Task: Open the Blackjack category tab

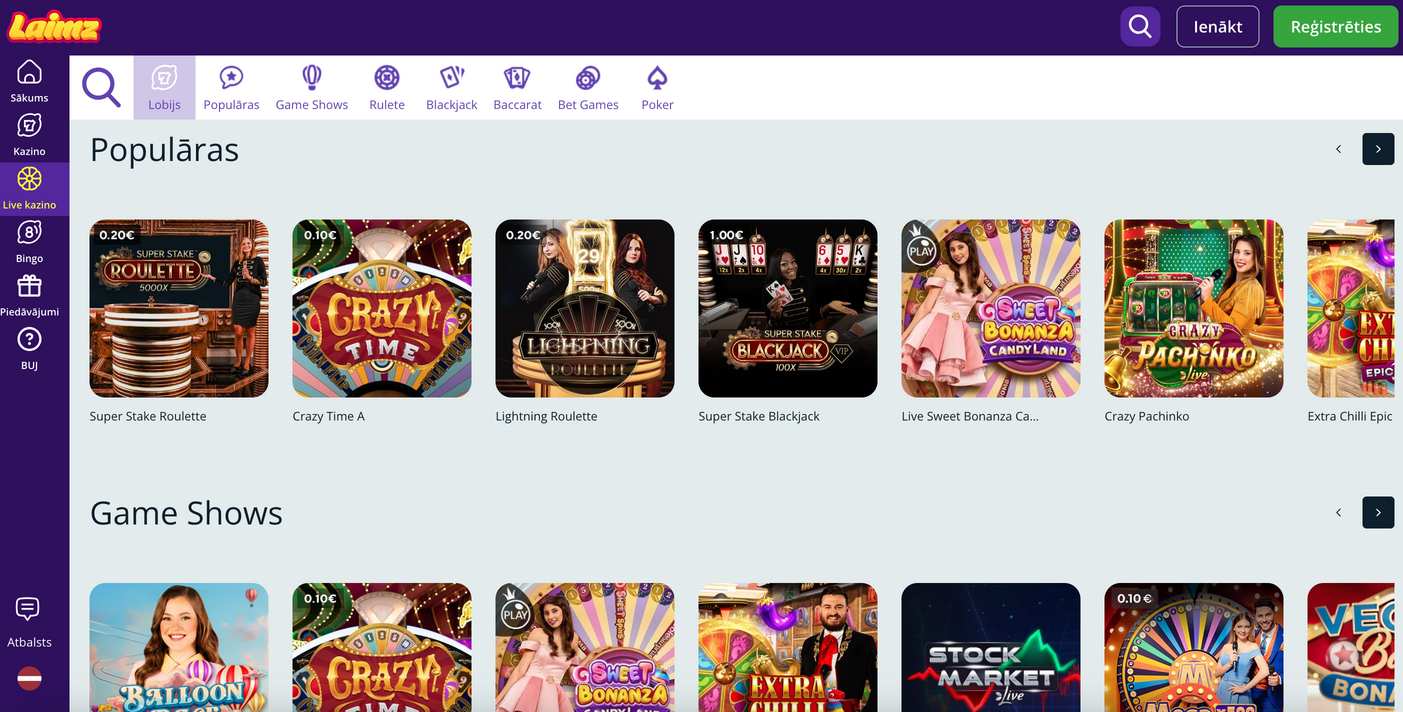Action: pos(452,88)
